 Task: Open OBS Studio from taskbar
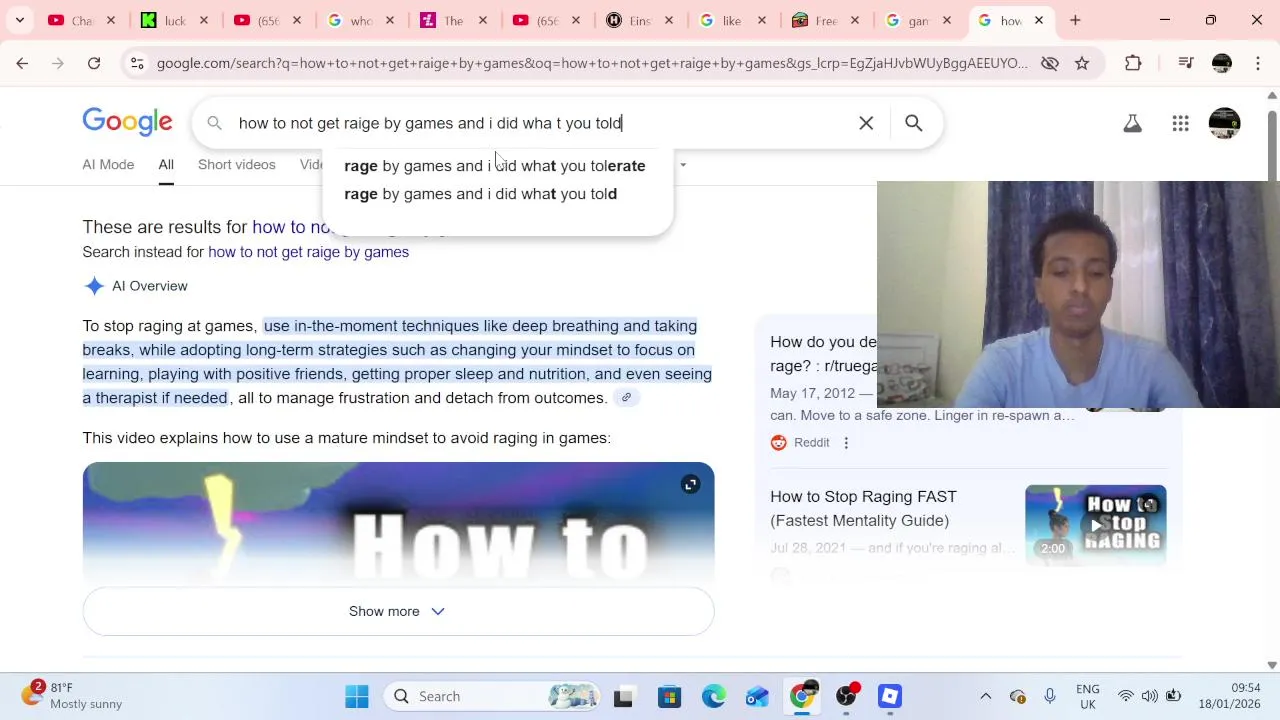[x=847, y=696]
